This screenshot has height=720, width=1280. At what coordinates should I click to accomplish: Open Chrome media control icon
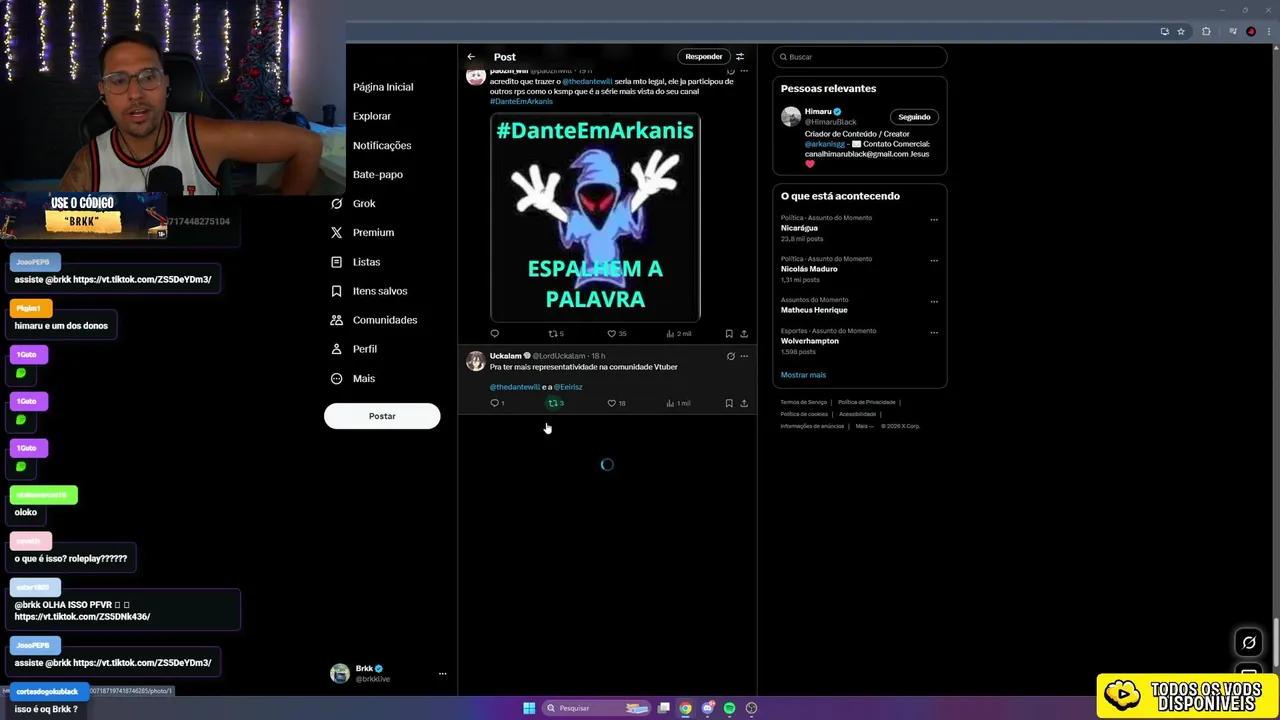coord(1232,32)
